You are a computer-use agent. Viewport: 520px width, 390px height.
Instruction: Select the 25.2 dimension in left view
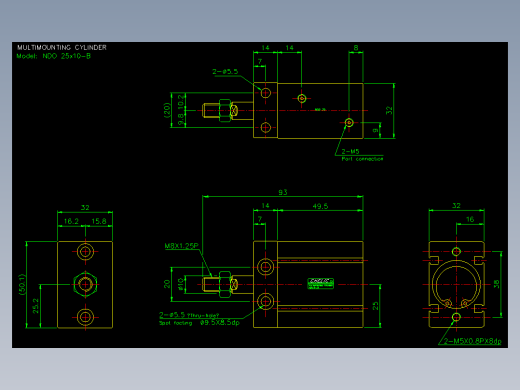point(36,306)
